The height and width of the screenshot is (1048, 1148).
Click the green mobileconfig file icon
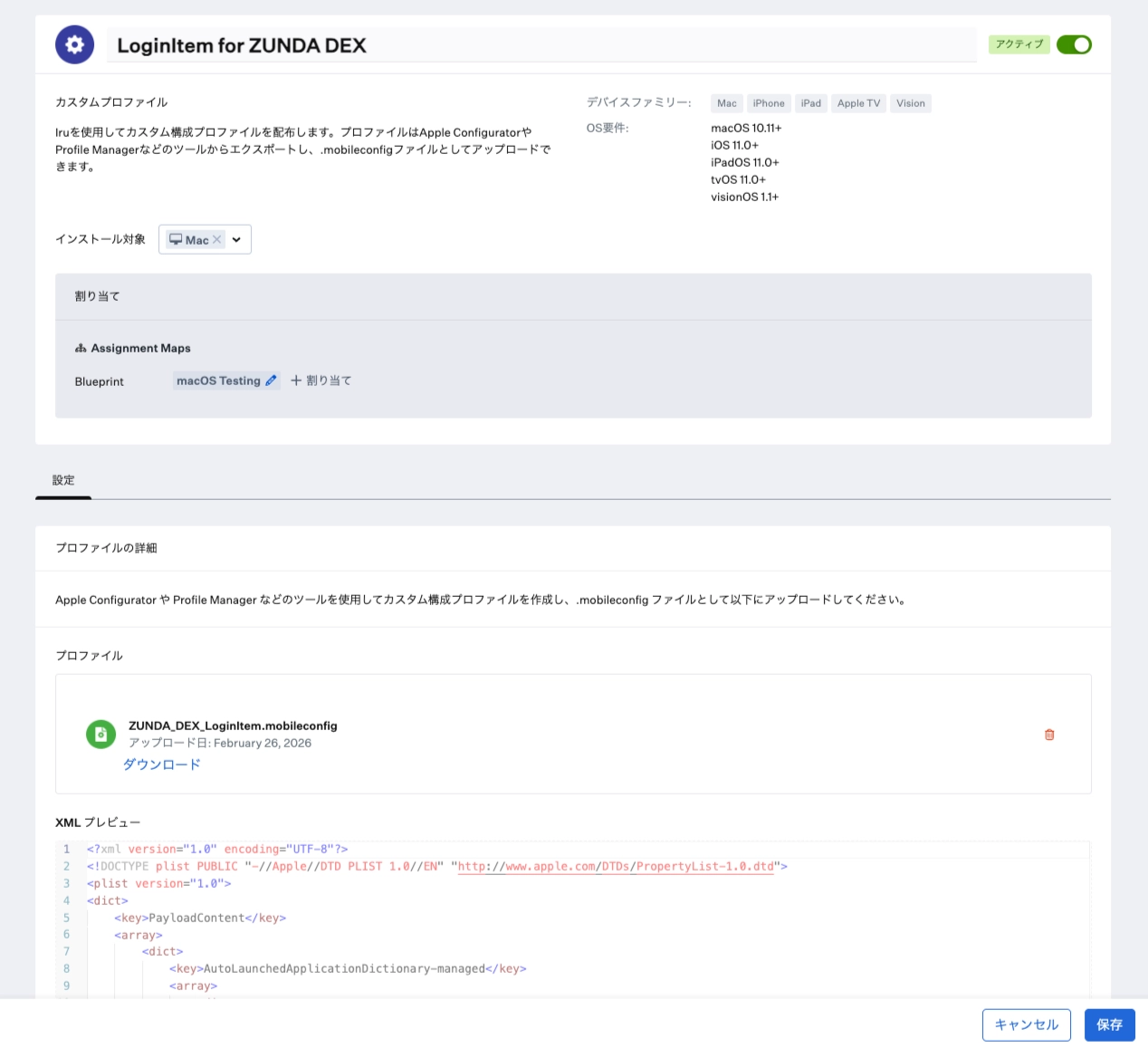click(x=100, y=734)
